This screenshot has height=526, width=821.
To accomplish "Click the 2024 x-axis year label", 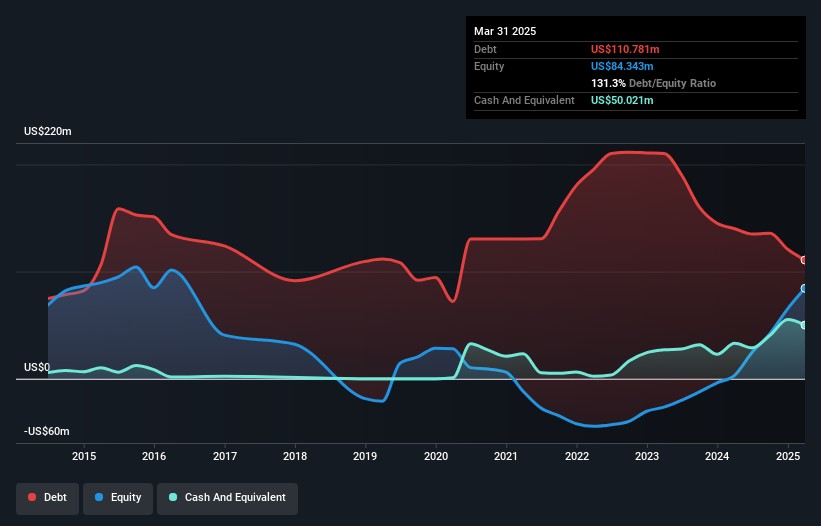I will coord(717,457).
